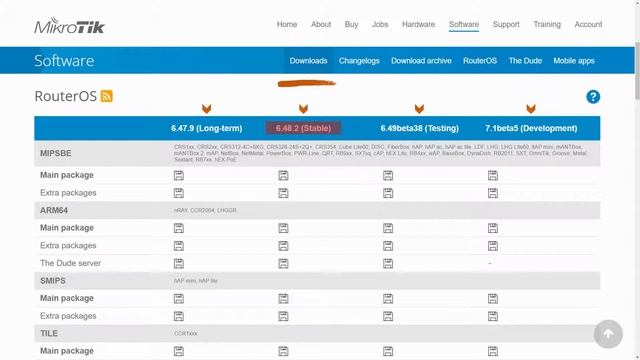
Task: Download ARM64 Extra packages Development version
Action: (x=493, y=246)
